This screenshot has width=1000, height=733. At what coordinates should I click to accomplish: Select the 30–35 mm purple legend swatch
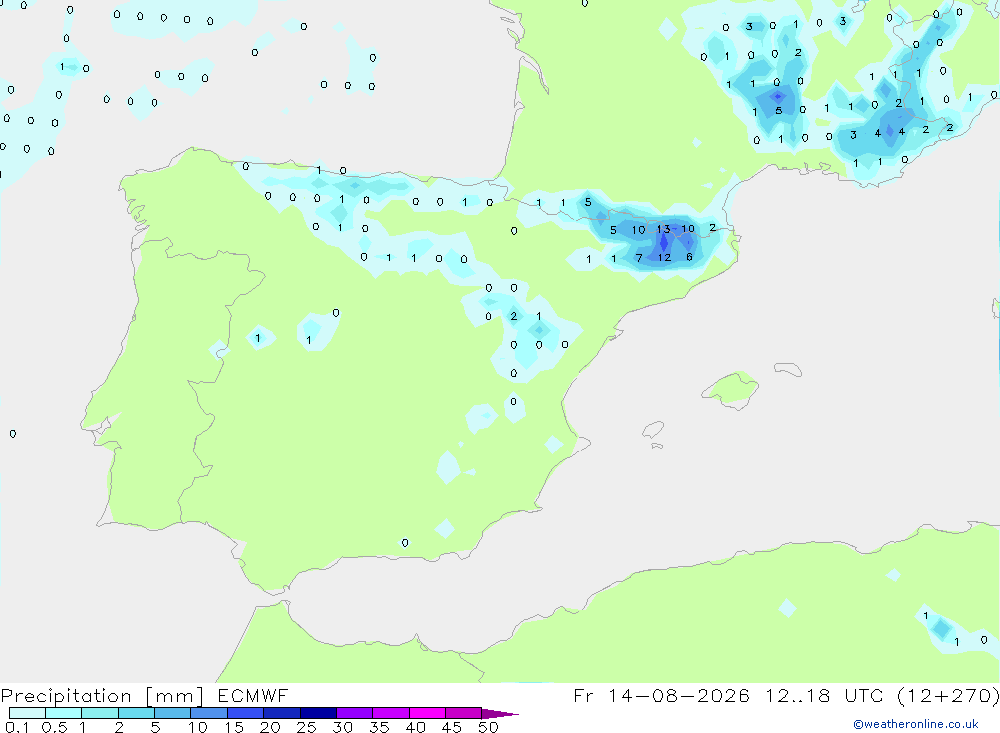[354, 713]
